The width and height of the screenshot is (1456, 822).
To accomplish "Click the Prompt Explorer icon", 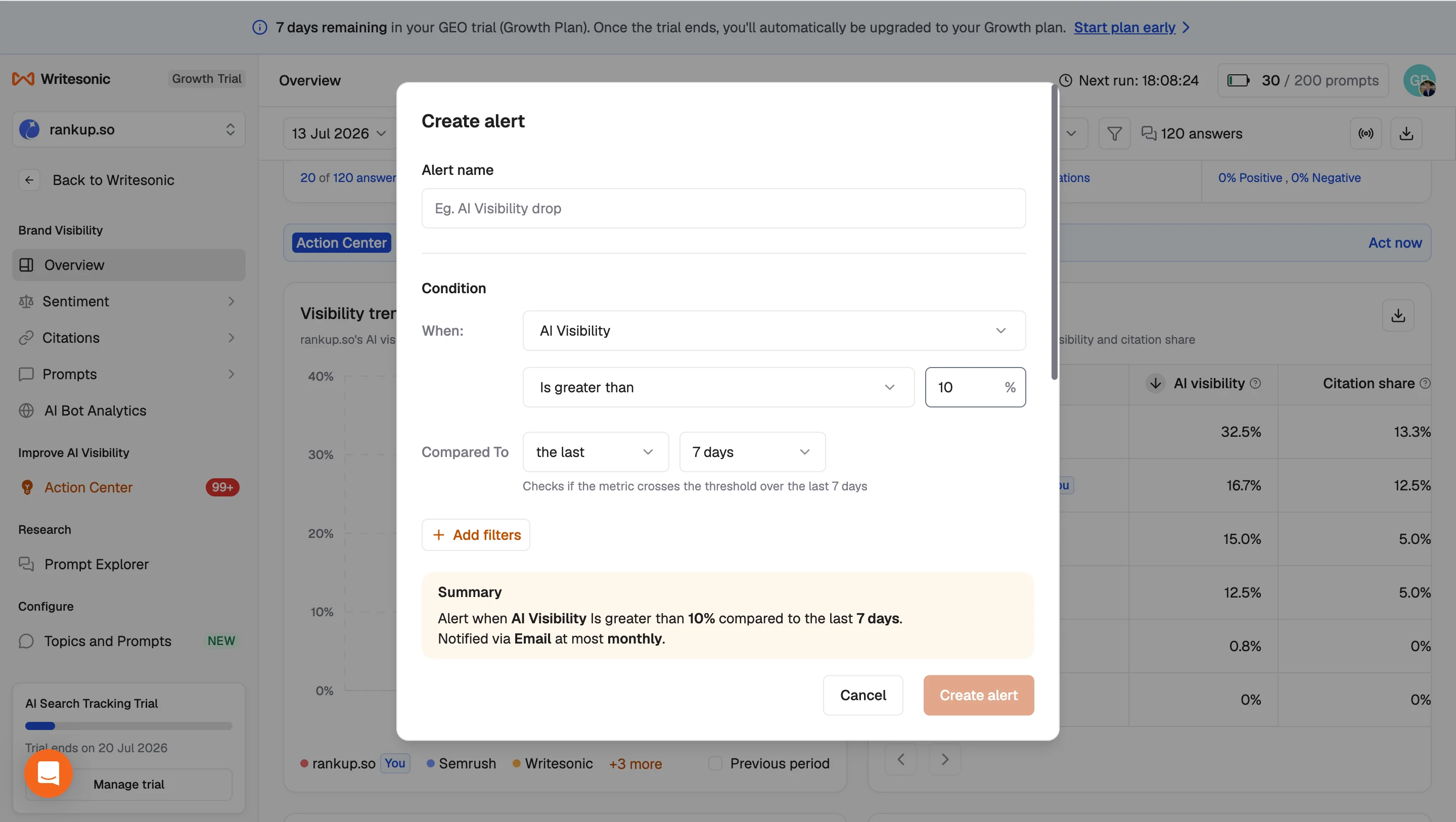I will coord(26,564).
